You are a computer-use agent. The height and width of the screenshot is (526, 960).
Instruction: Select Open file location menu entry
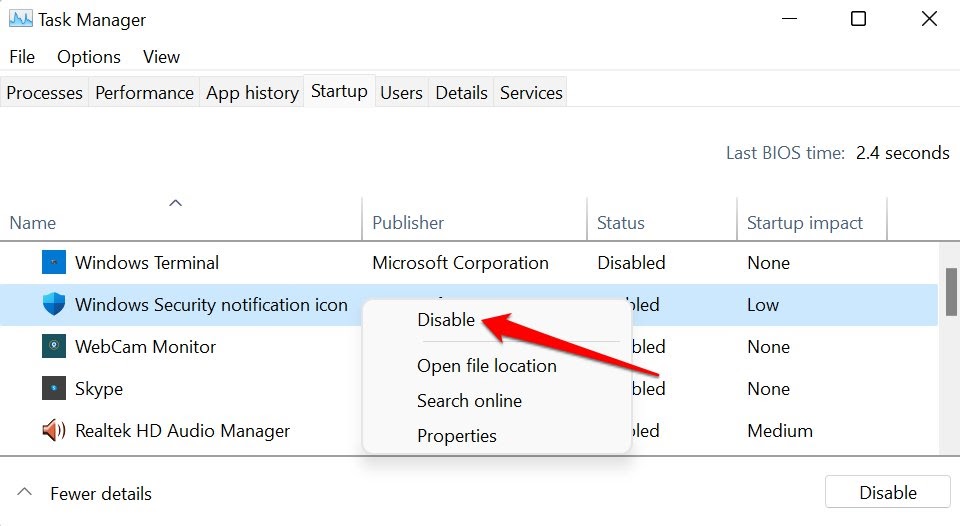(x=486, y=366)
